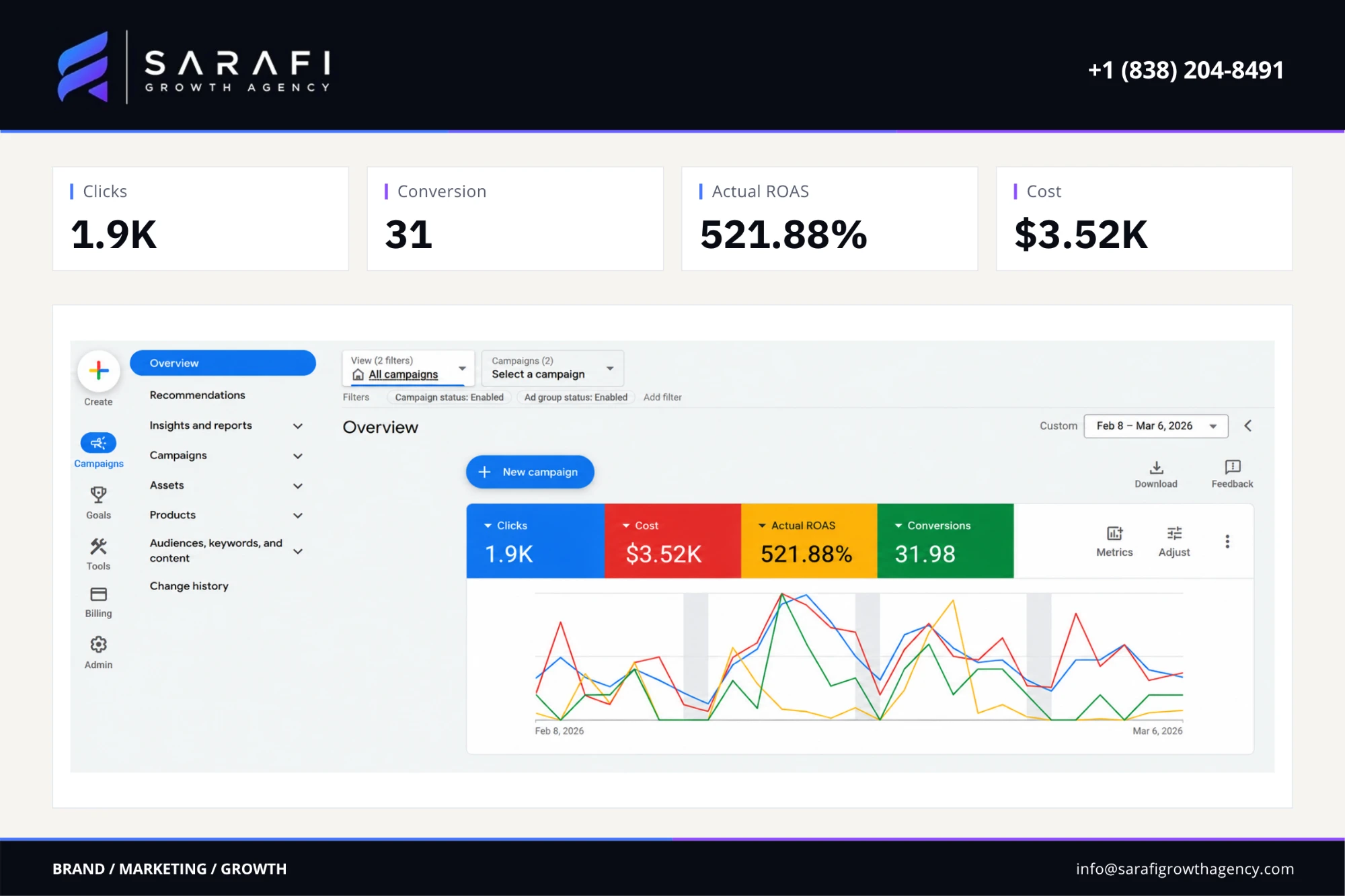Click the Mar 6, 2026 chart axis label

(1157, 731)
